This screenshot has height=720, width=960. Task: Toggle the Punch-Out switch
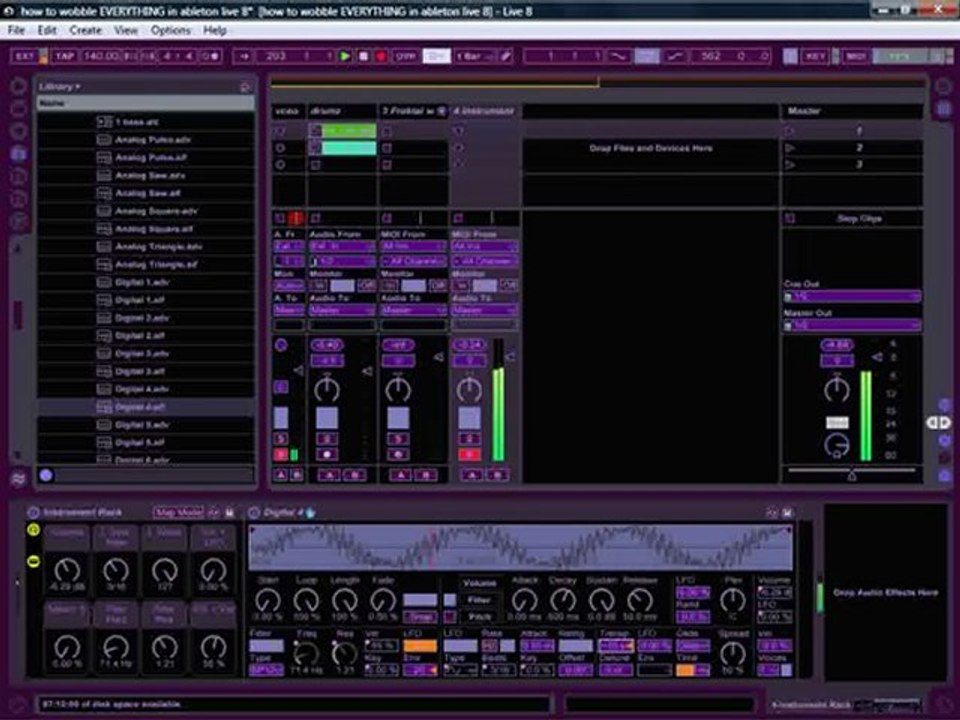tap(675, 56)
